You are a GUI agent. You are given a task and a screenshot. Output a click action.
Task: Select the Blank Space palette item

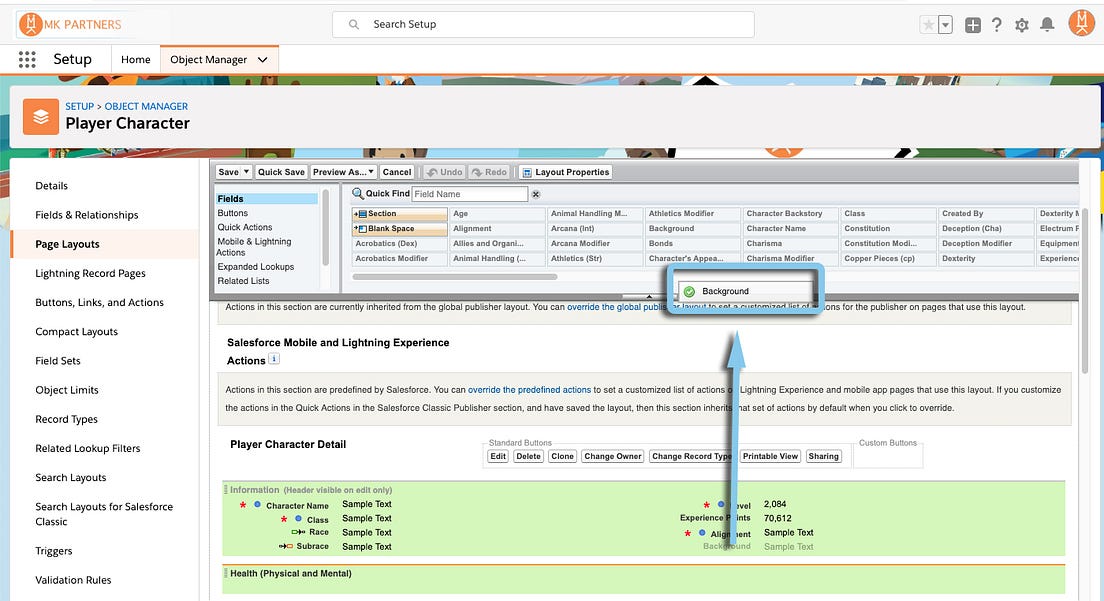point(399,229)
